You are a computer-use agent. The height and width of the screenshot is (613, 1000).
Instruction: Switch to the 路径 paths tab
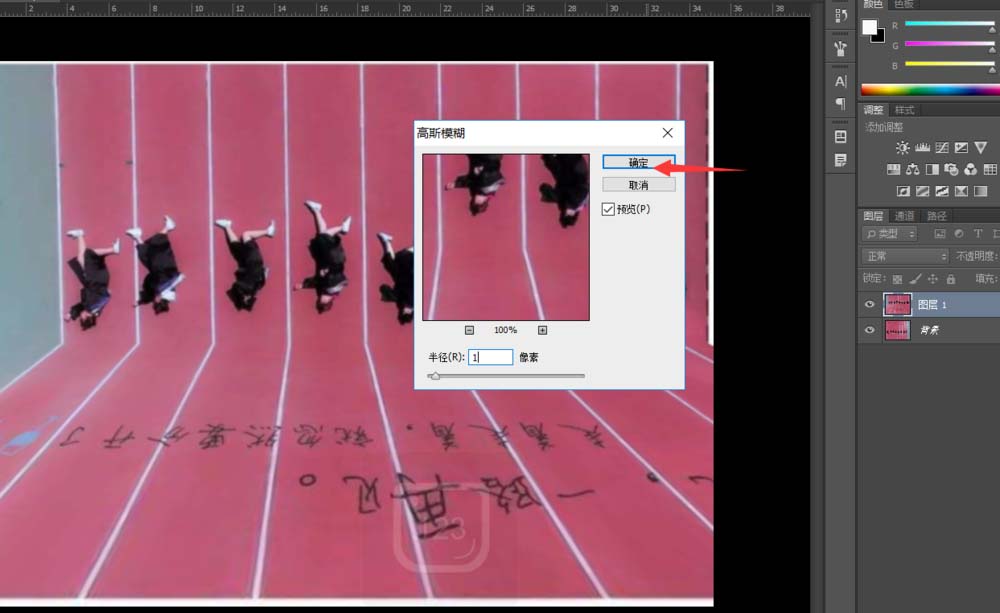click(936, 216)
